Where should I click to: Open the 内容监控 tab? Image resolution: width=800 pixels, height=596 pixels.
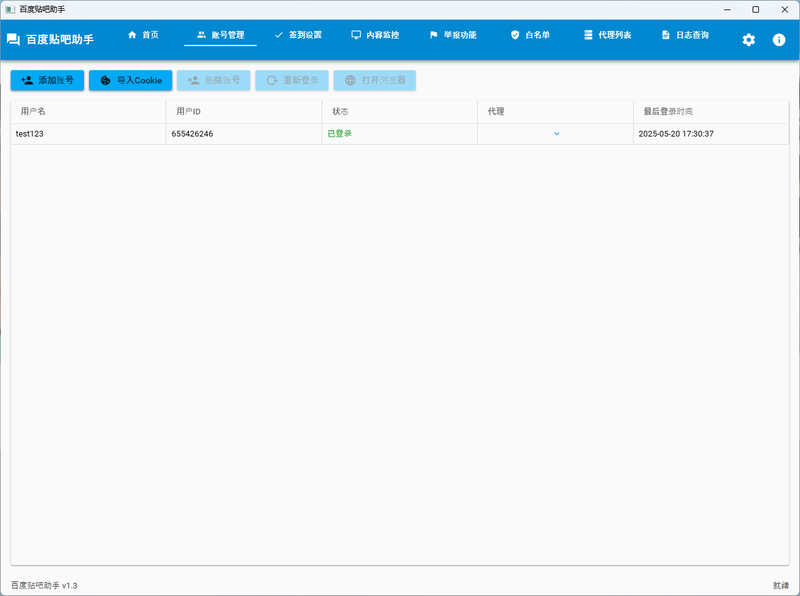click(375, 35)
